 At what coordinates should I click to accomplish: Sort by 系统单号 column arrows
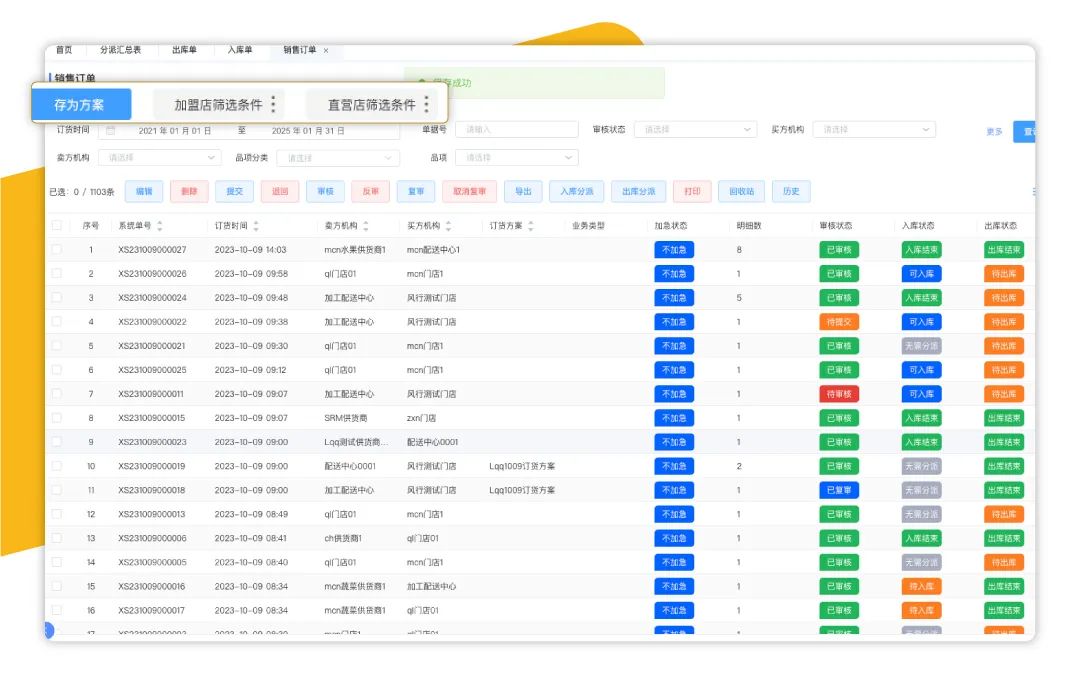(160, 226)
